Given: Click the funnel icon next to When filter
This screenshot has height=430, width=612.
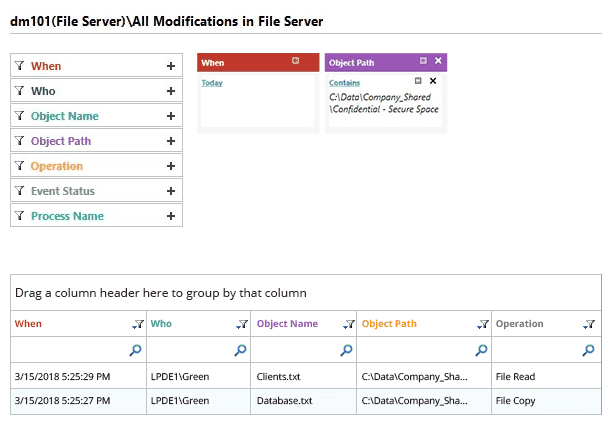Looking at the screenshot, I should [19, 66].
